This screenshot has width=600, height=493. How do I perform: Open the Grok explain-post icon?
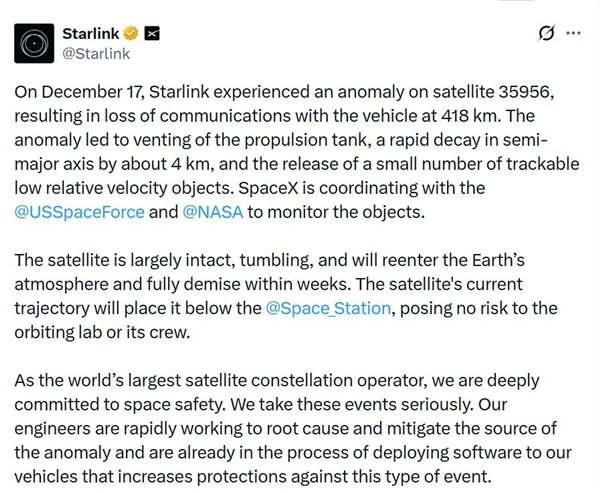tap(546, 32)
